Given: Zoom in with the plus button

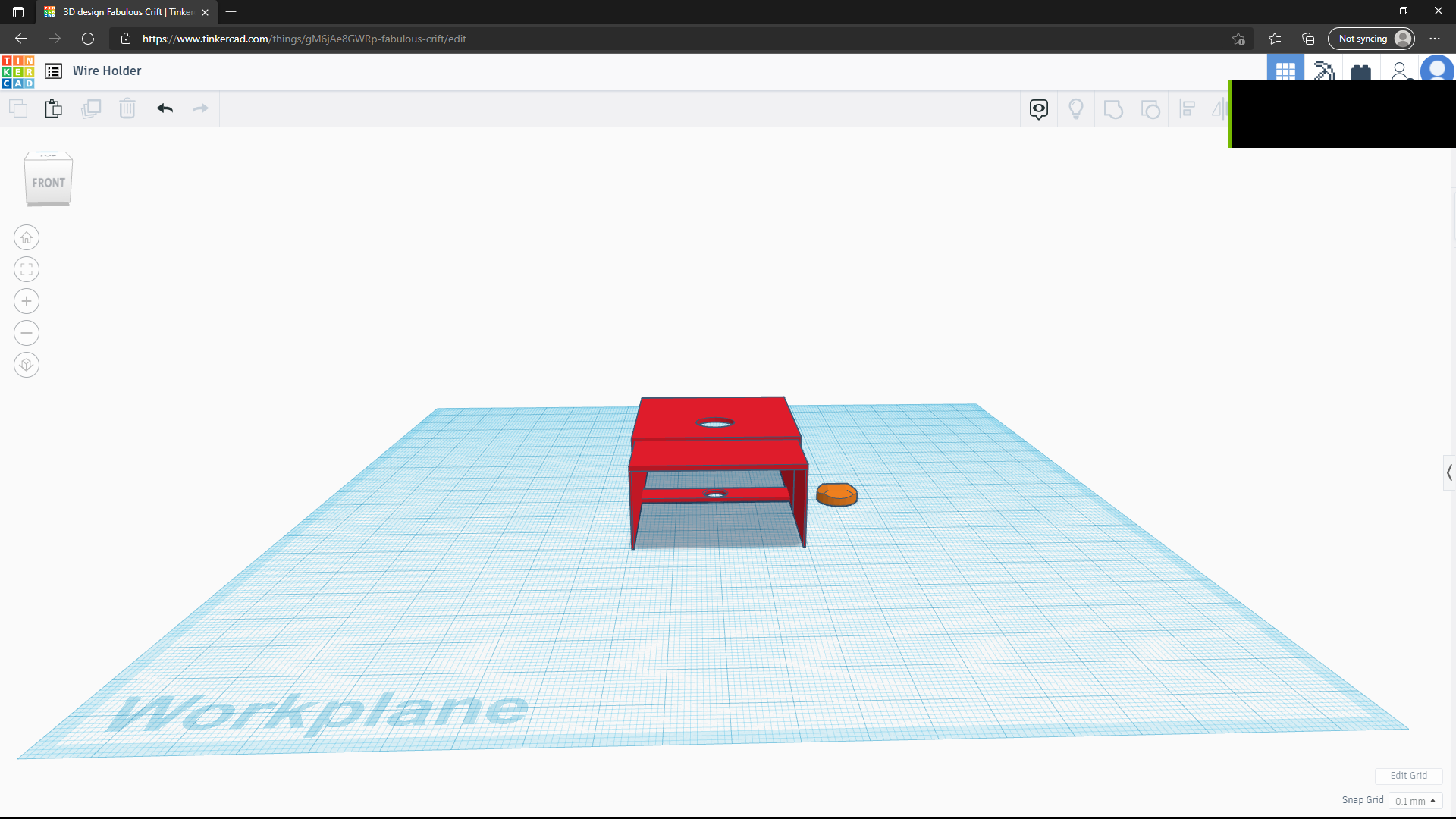Looking at the screenshot, I should [x=27, y=302].
